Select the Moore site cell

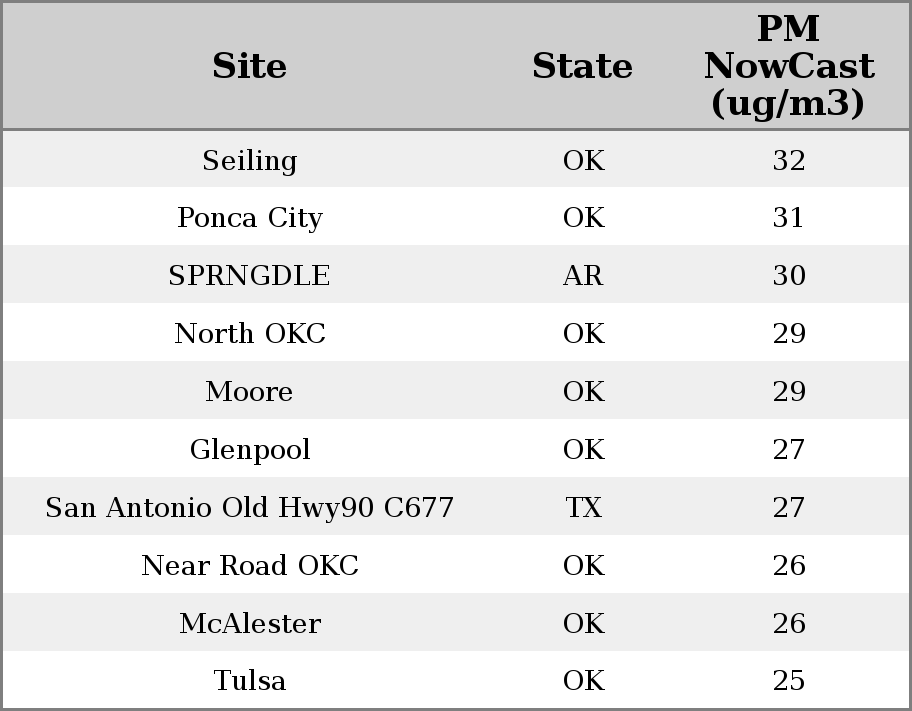[x=249, y=392]
